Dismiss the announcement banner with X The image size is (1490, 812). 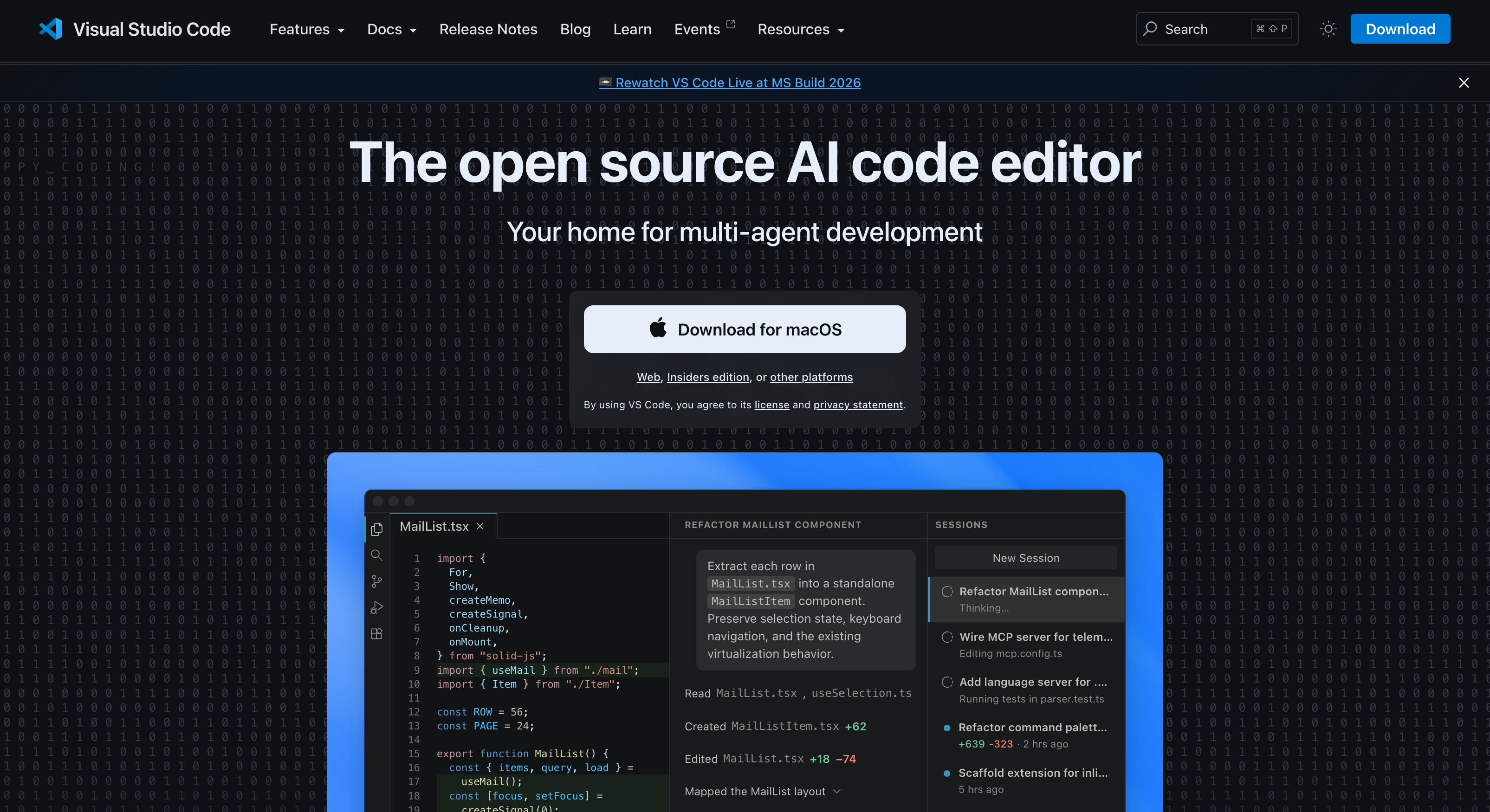(x=1464, y=83)
